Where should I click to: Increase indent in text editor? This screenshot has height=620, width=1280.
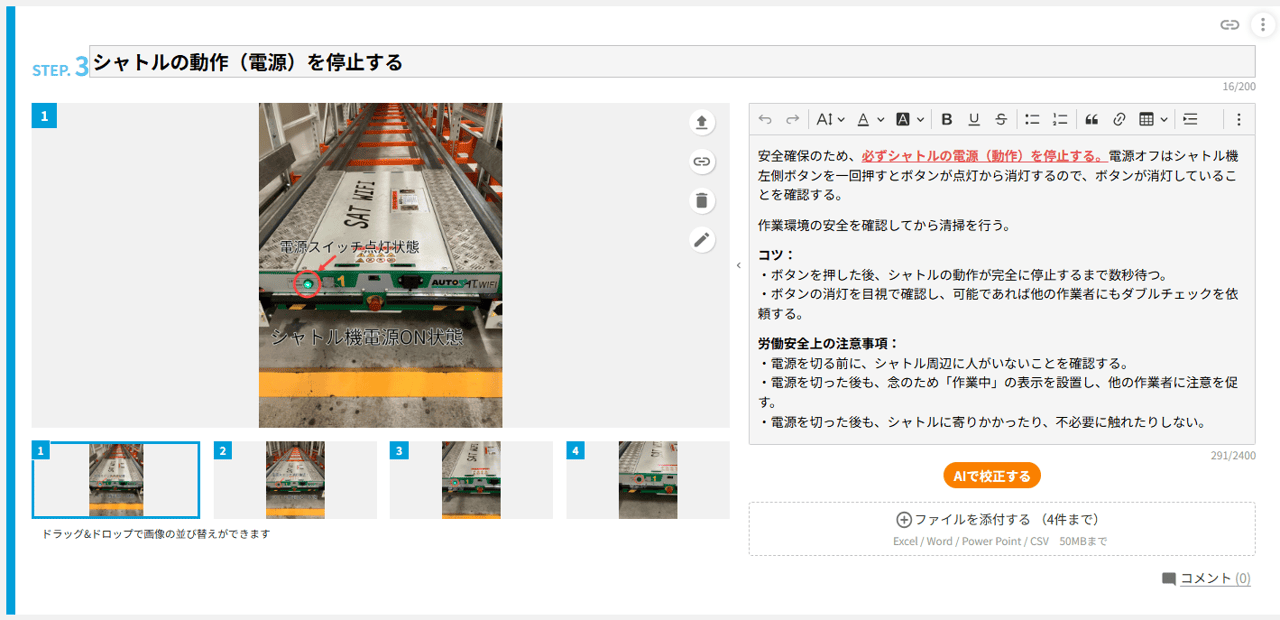[1190, 119]
